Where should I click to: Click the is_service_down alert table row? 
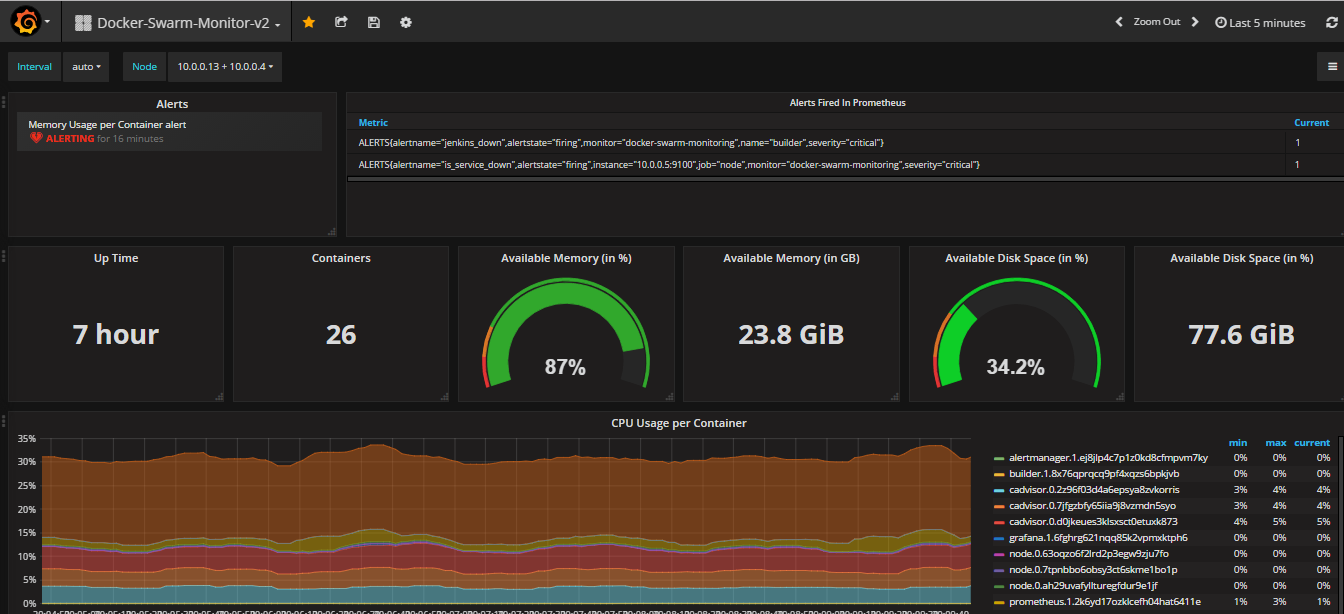pyautogui.click(x=844, y=164)
